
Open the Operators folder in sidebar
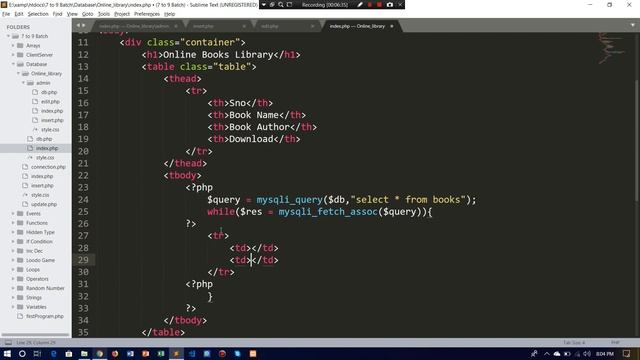point(37,279)
